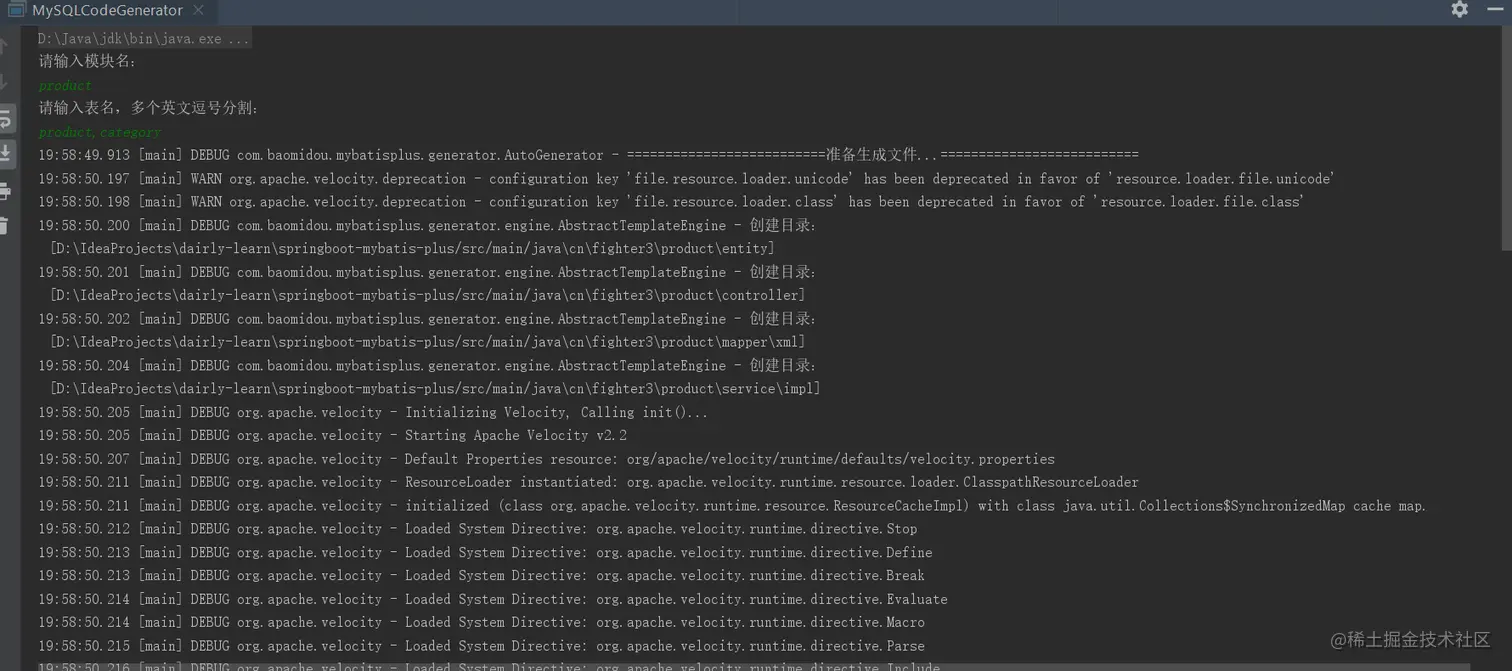Click the 'Loaded System Directive ...directive.Parse' line
This screenshot has width=1512, height=671.
(481, 646)
